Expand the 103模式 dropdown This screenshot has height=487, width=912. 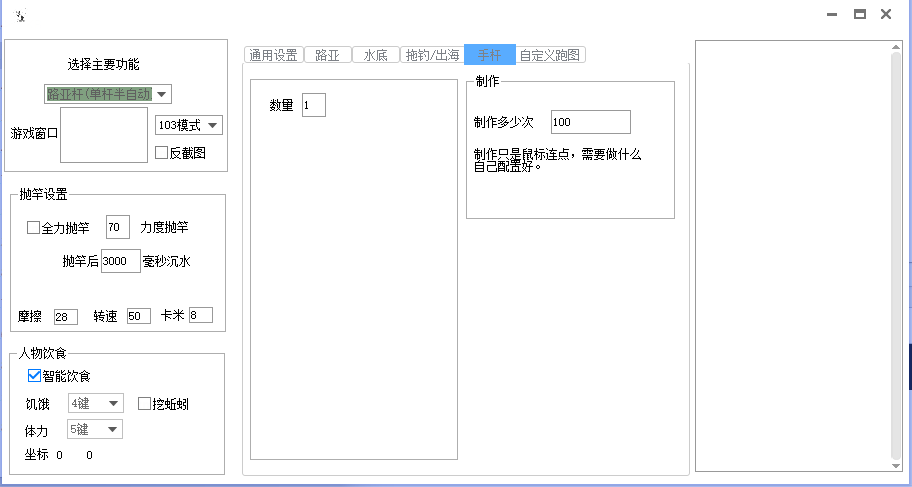[x=212, y=125]
